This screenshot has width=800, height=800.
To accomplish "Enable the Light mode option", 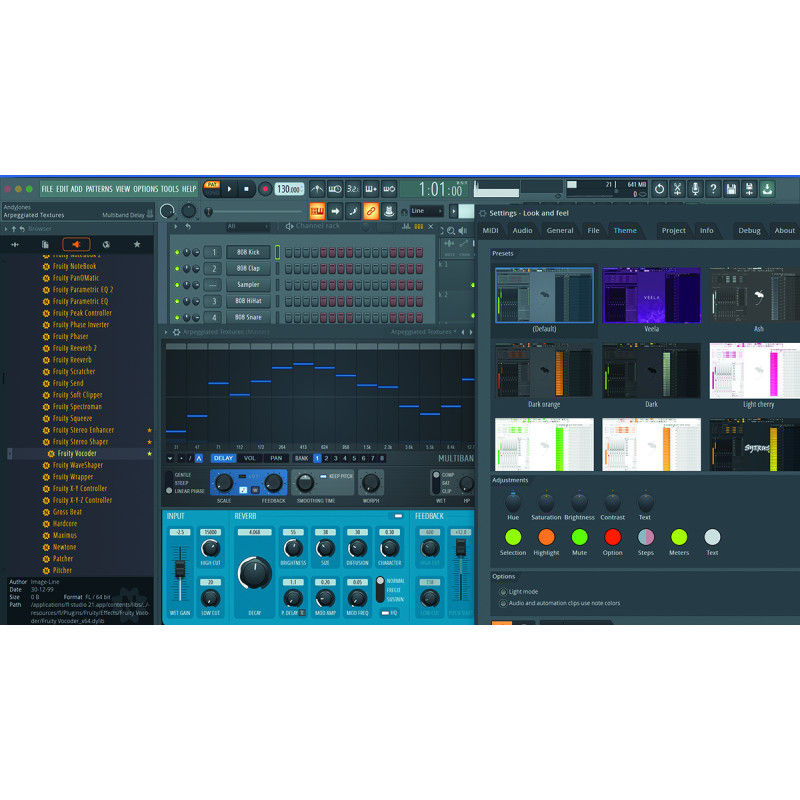I will (x=502, y=591).
